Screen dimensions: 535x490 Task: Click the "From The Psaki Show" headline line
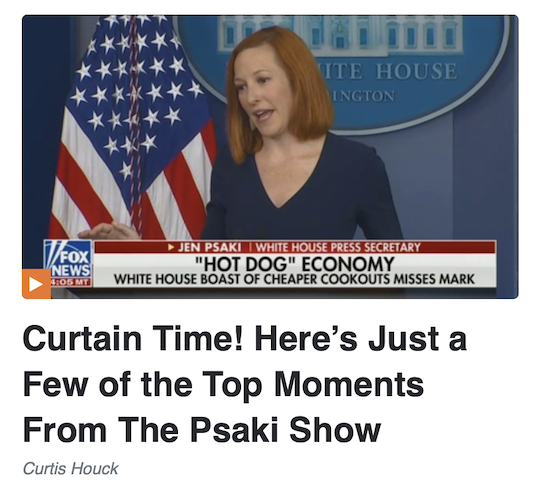click(x=202, y=429)
